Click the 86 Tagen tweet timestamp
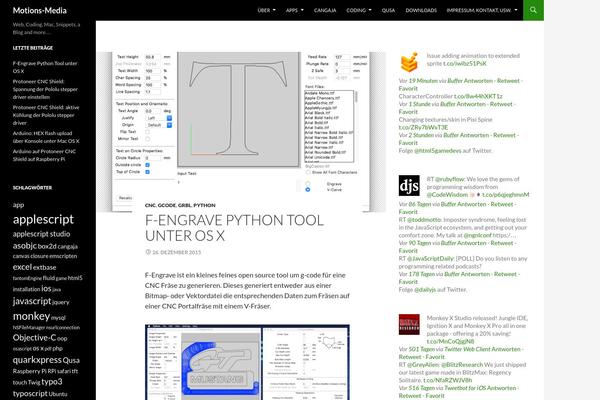The width and height of the screenshot is (600, 400). point(420,204)
